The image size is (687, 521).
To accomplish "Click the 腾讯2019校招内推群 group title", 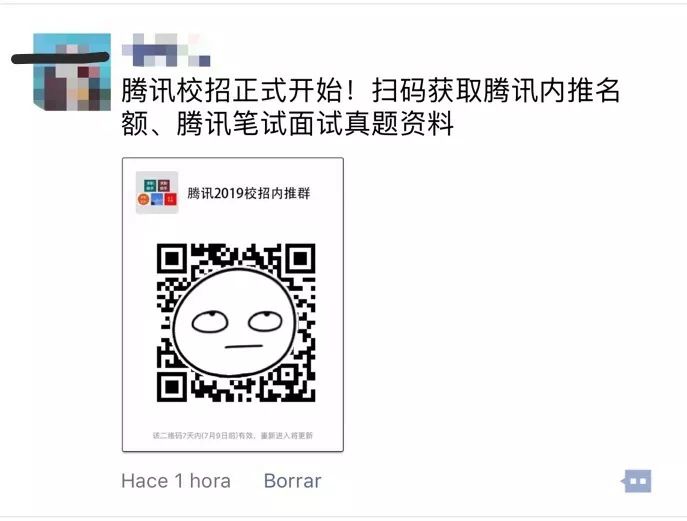I will pyautogui.click(x=248, y=193).
